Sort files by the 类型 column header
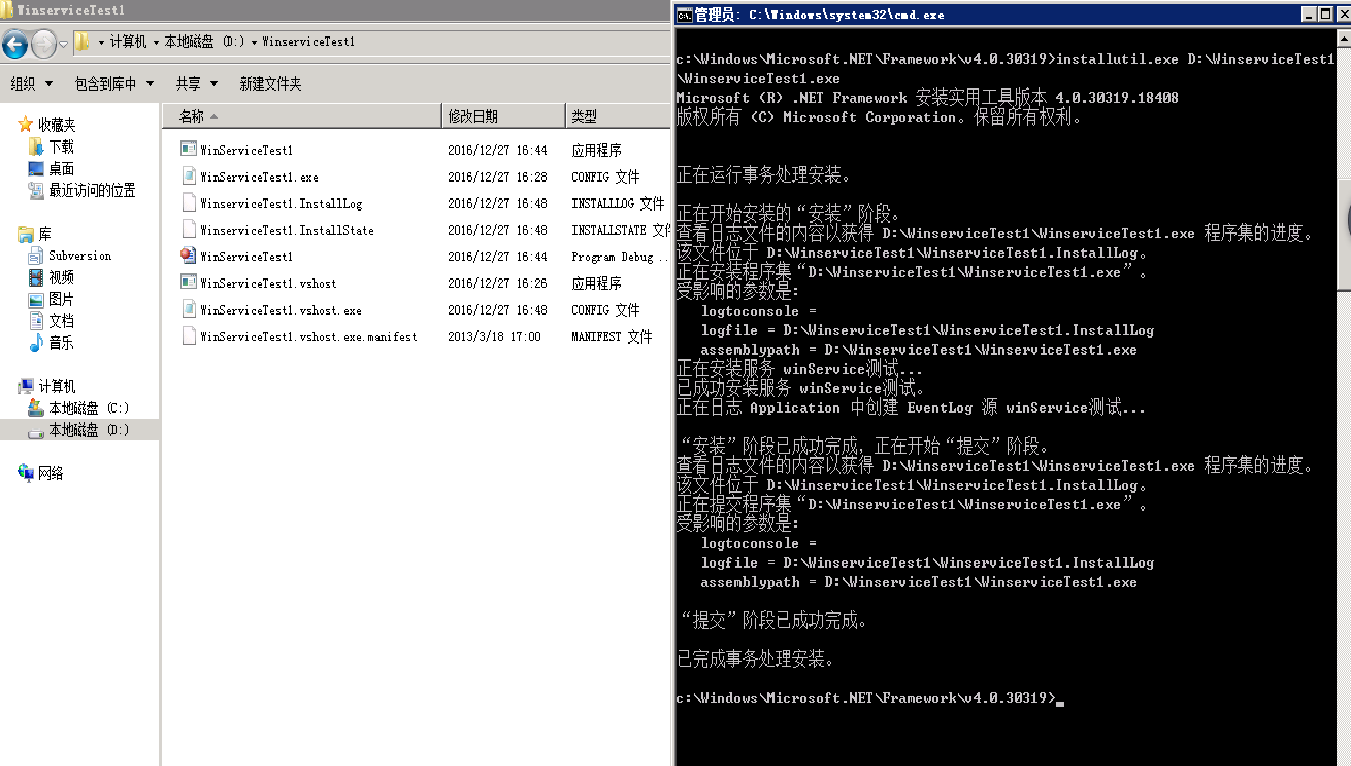The width and height of the screenshot is (1351, 766). pos(617,116)
